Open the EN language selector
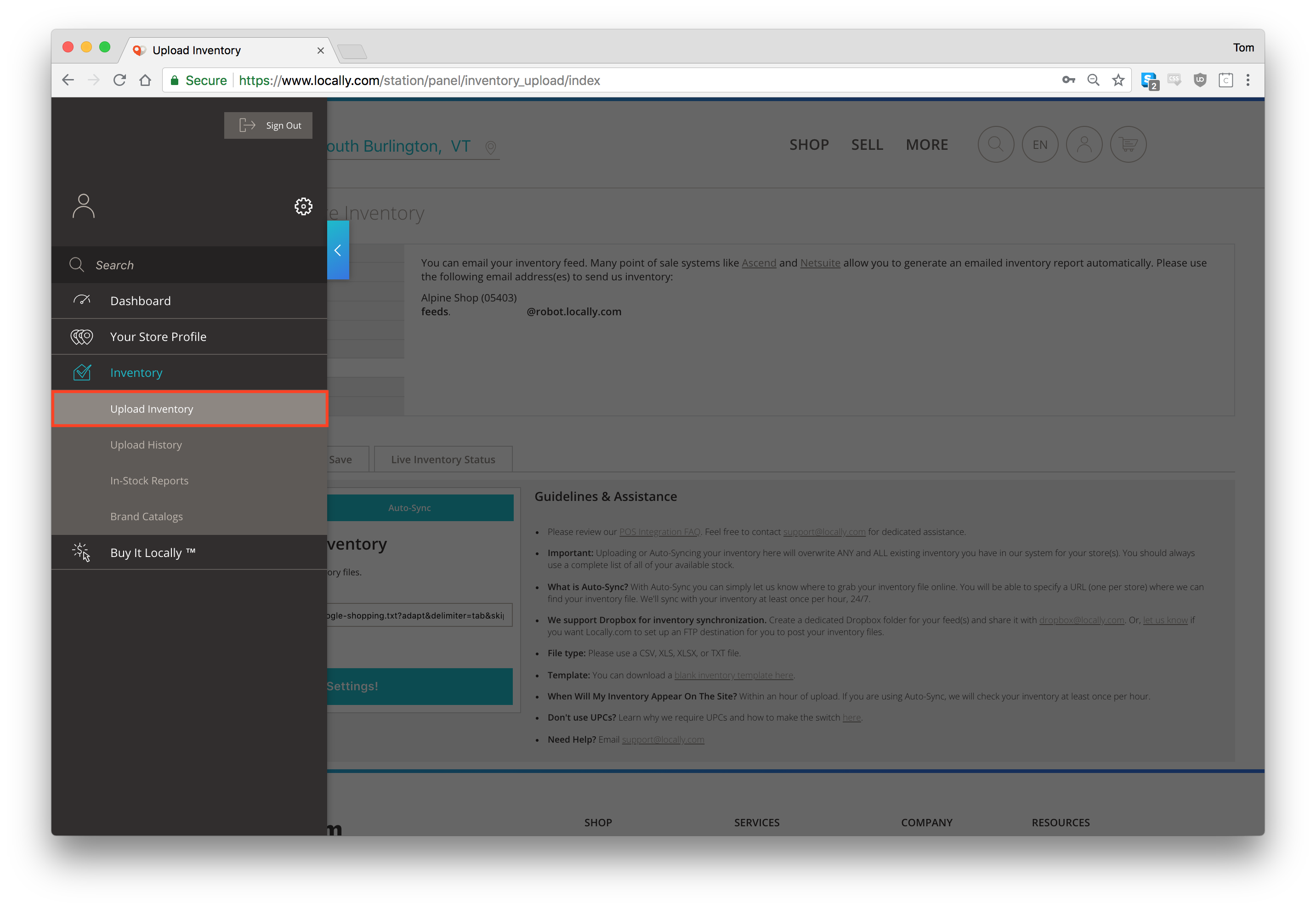This screenshot has width=1316, height=909. click(x=1040, y=145)
